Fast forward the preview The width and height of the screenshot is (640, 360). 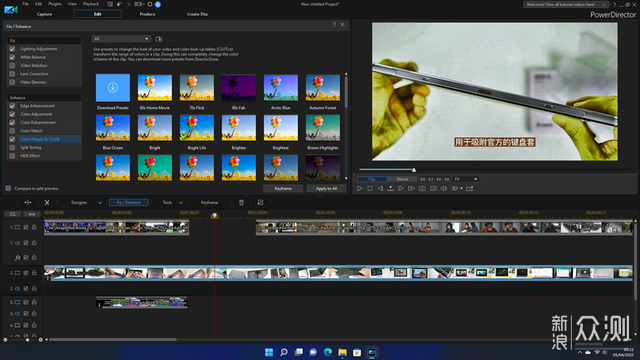(411, 189)
